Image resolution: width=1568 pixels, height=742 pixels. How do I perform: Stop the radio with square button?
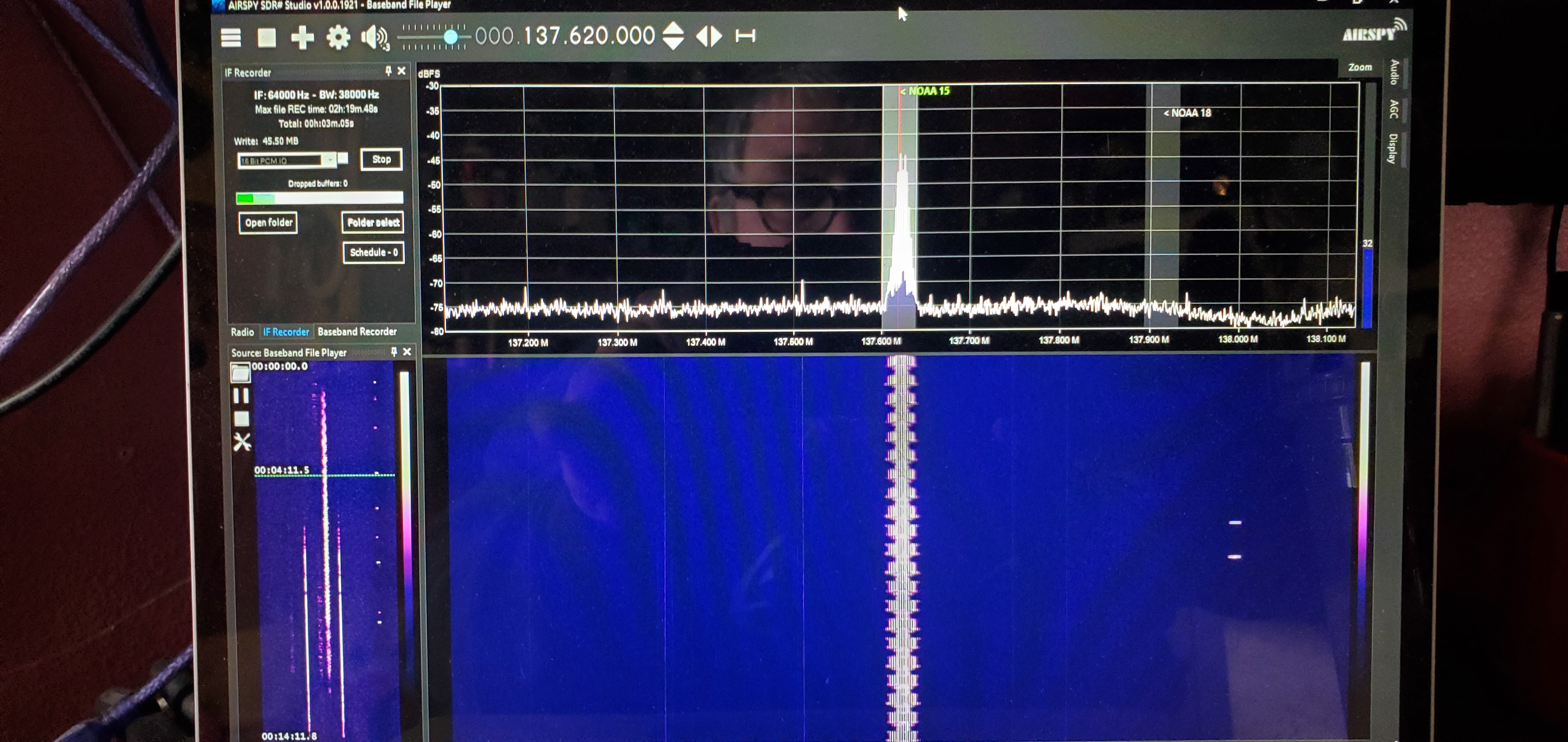(267, 38)
